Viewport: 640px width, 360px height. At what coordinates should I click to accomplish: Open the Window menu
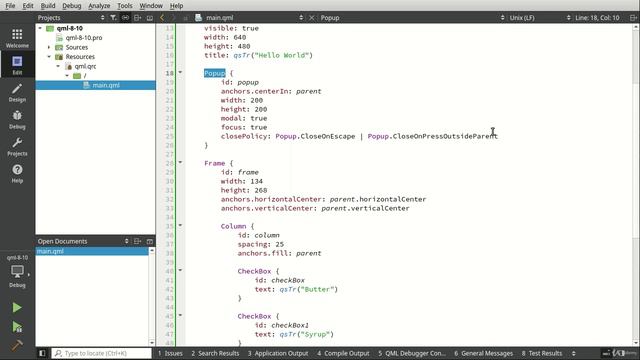(151, 6)
